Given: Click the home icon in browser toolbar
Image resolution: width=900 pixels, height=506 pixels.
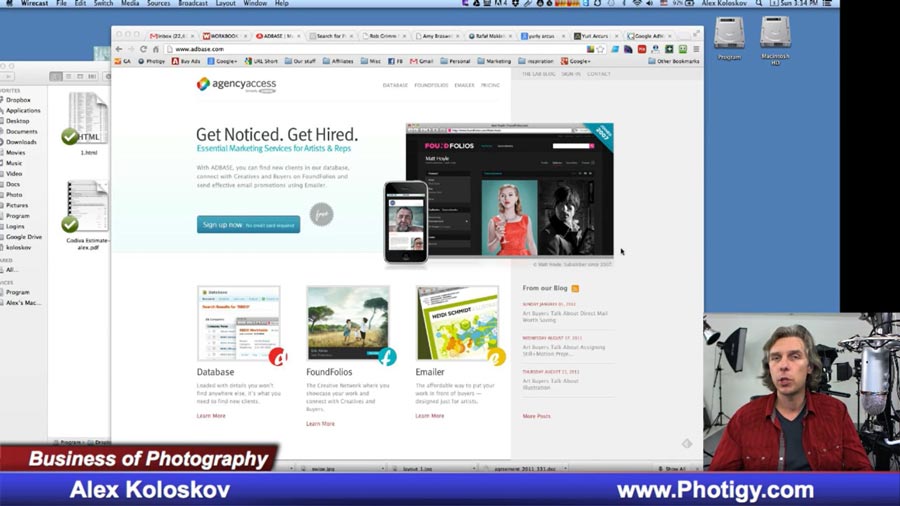Looking at the screenshot, I should tap(155, 49).
